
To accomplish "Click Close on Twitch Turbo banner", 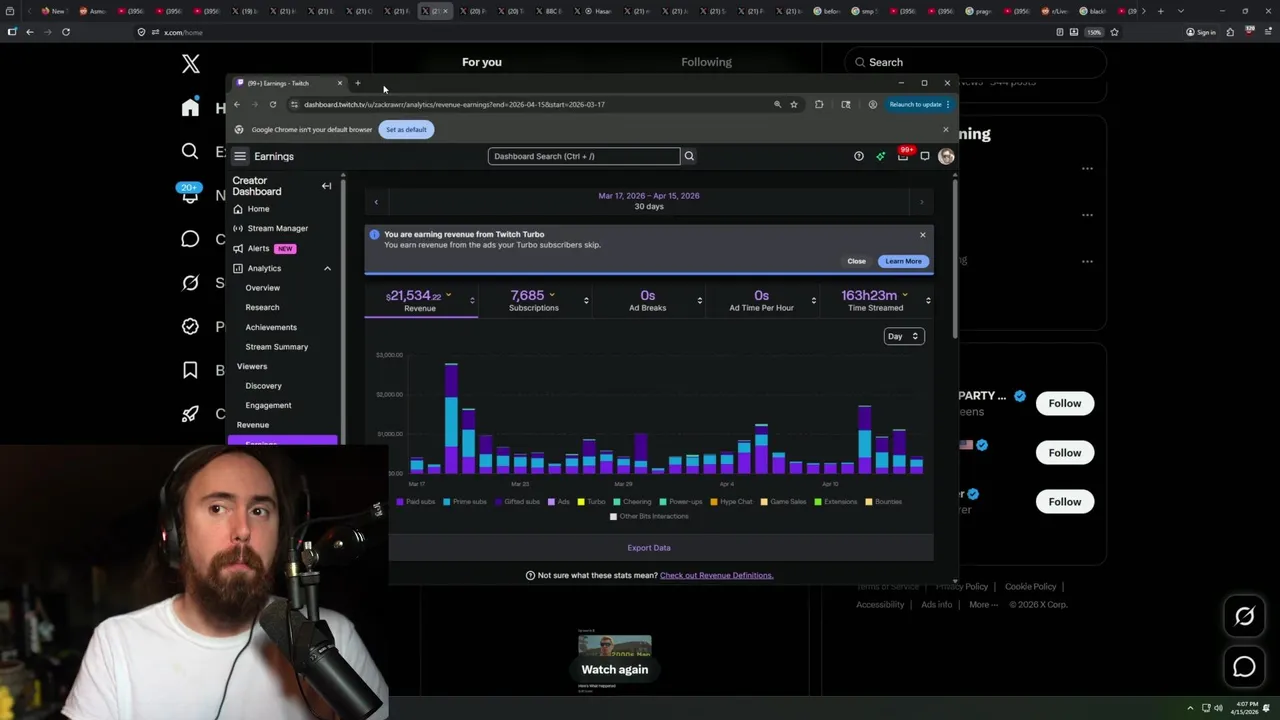I will point(857,261).
